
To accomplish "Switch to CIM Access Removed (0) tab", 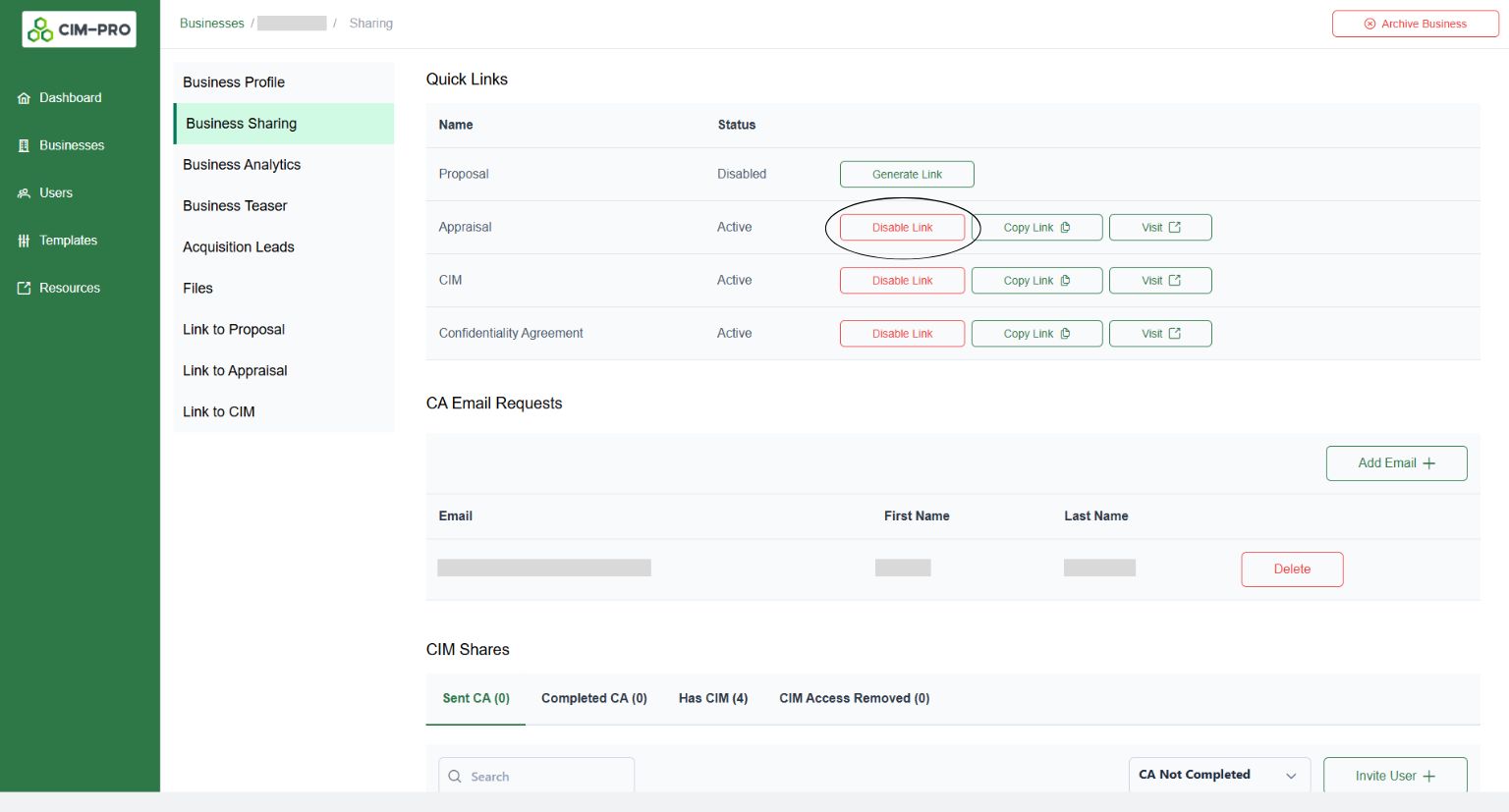I will (855, 698).
